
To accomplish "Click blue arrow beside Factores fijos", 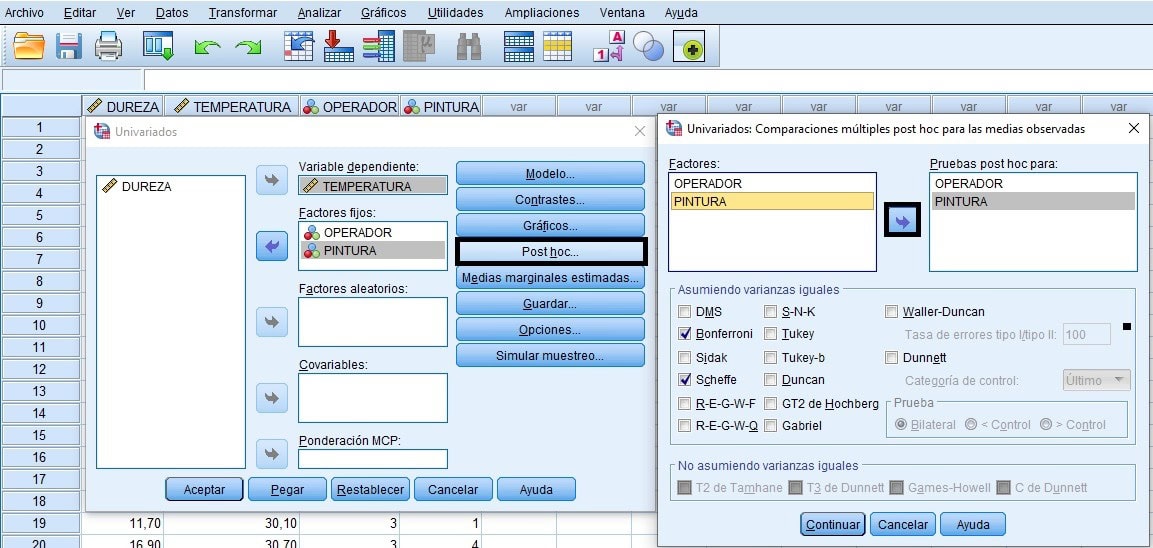I will point(272,246).
